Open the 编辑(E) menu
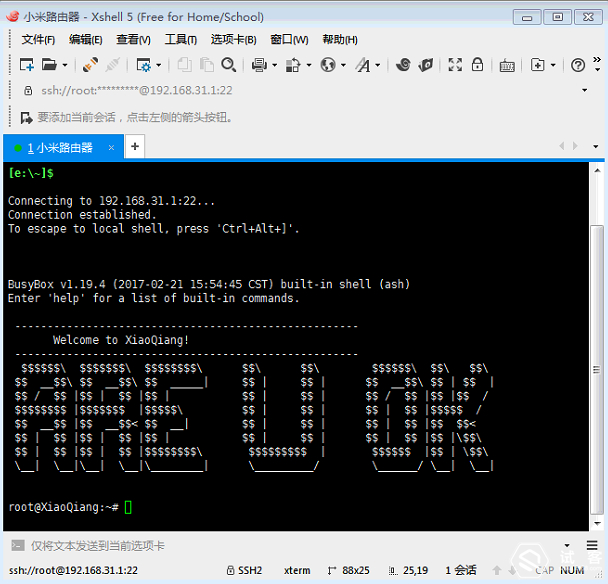The width and height of the screenshot is (608, 584). (x=86, y=39)
